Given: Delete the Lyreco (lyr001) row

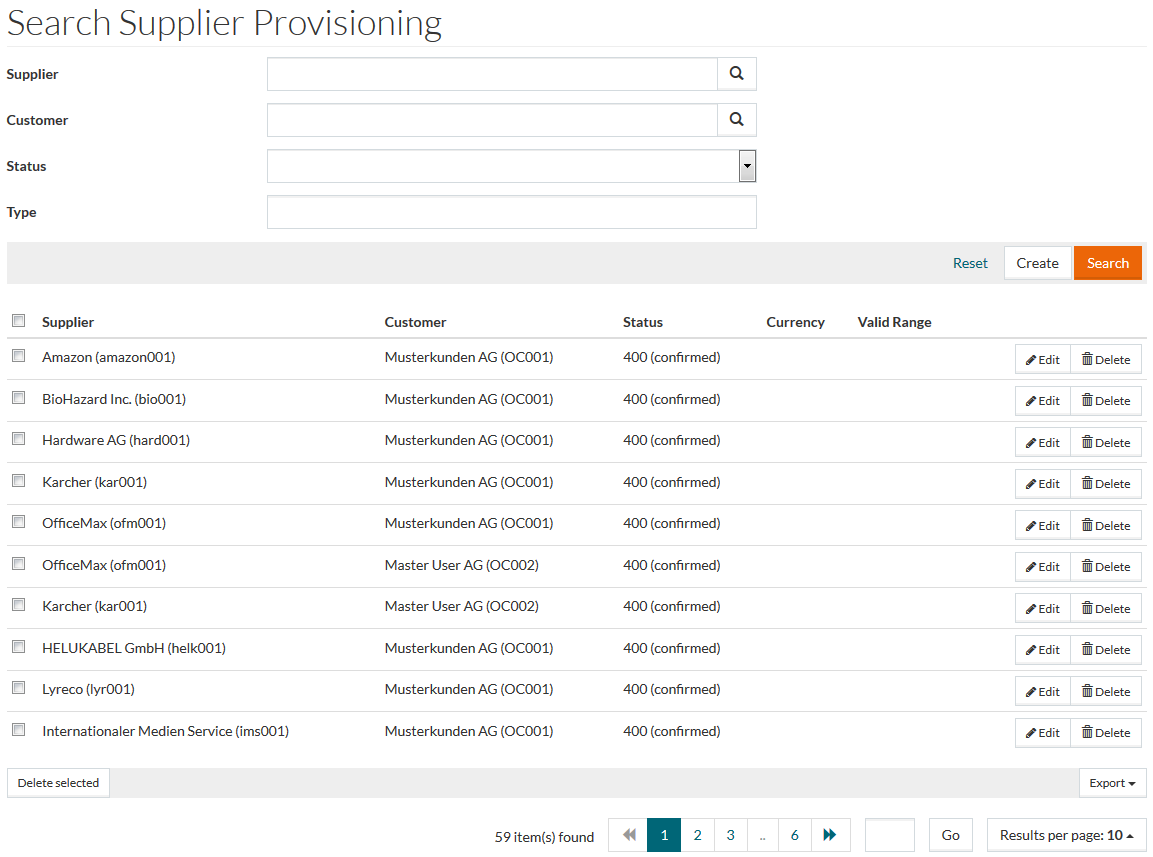Looking at the screenshot, I should click(x=1105, y=692).
